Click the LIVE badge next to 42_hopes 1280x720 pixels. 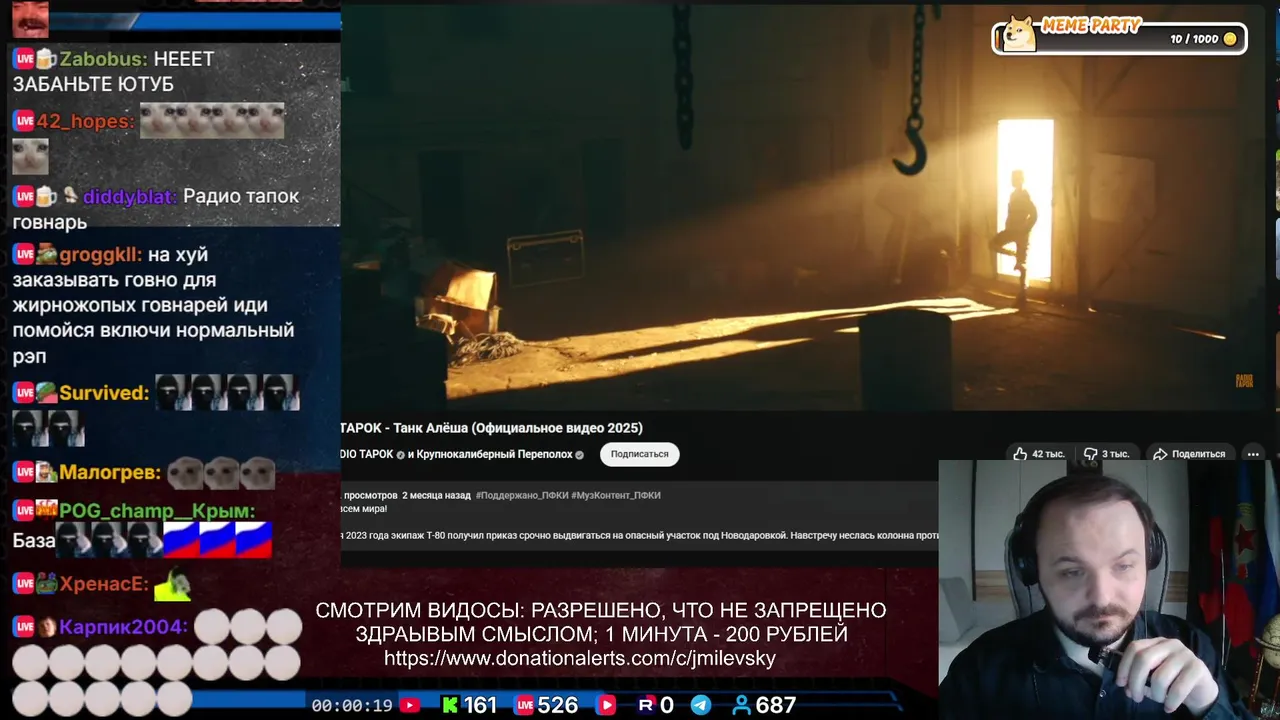point(24,121)
